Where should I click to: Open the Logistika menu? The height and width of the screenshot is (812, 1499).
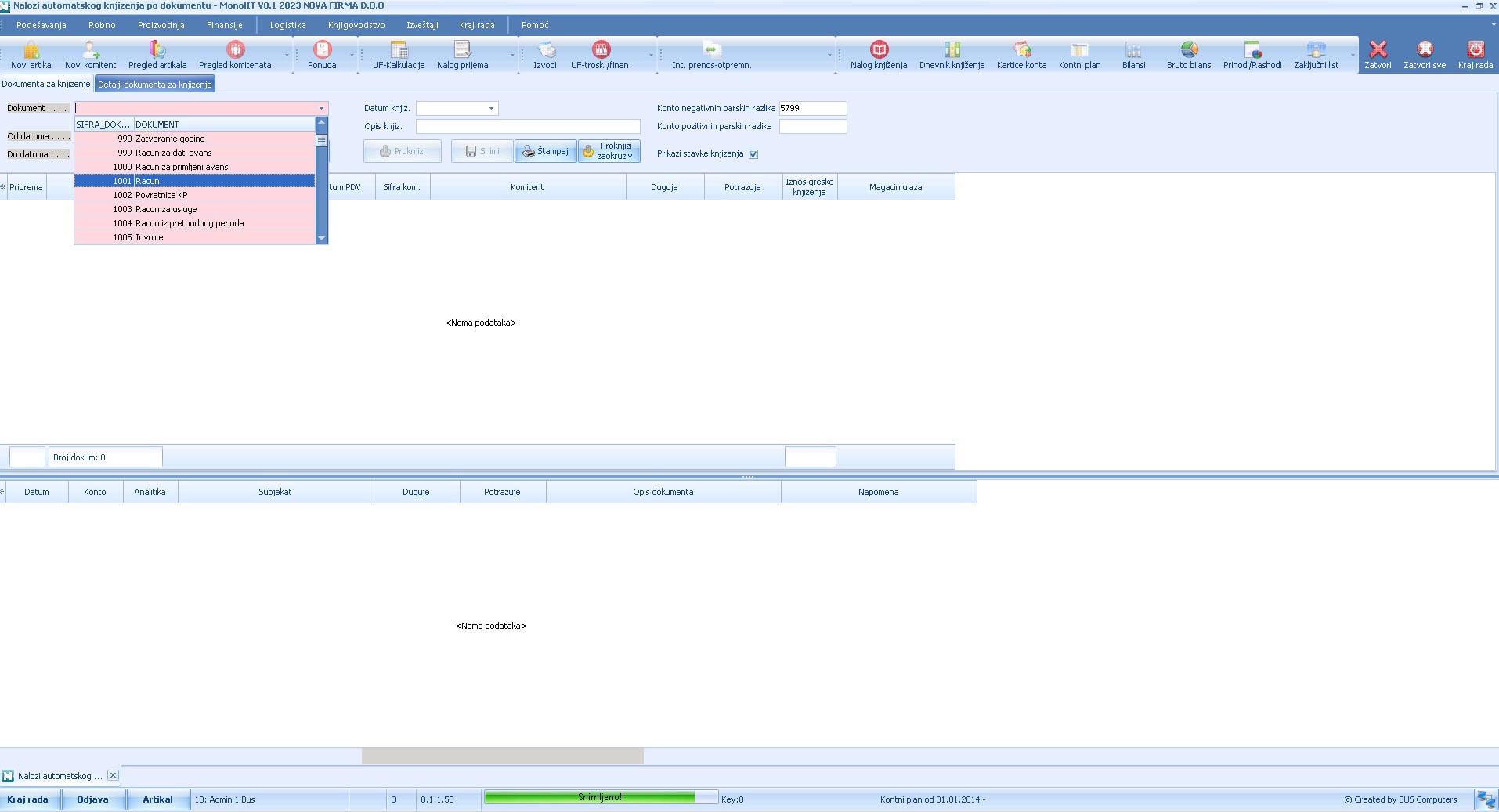(288, 25)
